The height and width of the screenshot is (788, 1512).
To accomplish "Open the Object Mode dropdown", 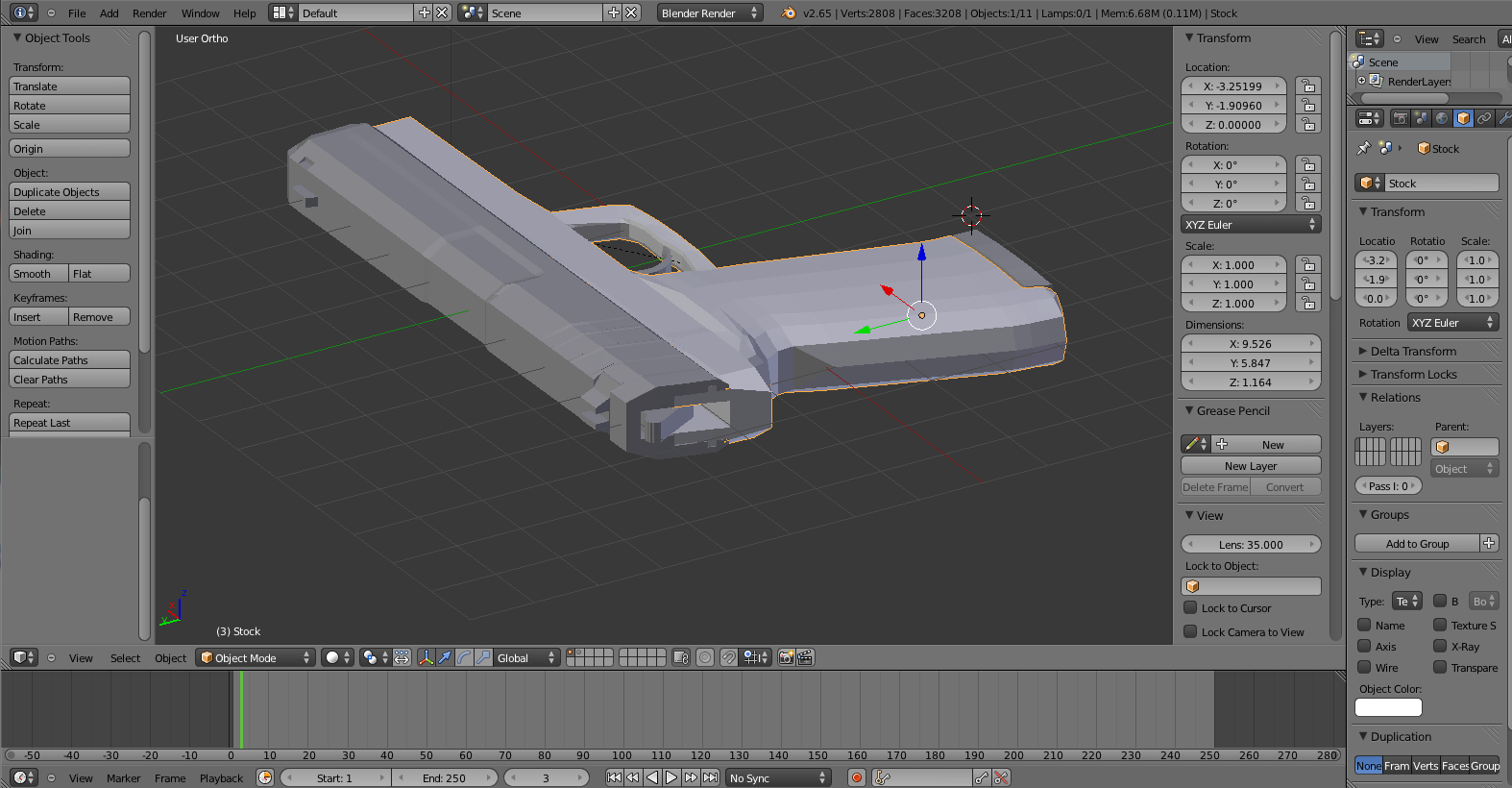I will pos(256,657).
